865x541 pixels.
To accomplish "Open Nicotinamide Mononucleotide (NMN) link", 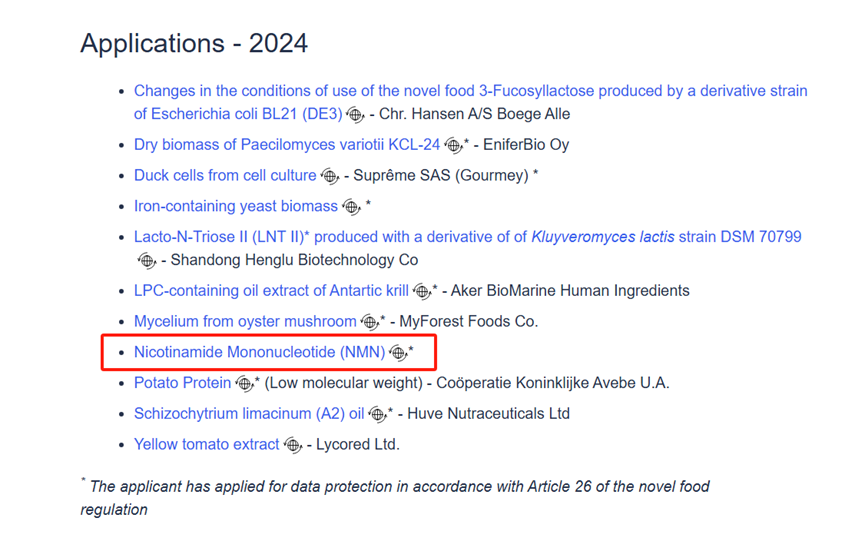I will (x=259, y=352).
